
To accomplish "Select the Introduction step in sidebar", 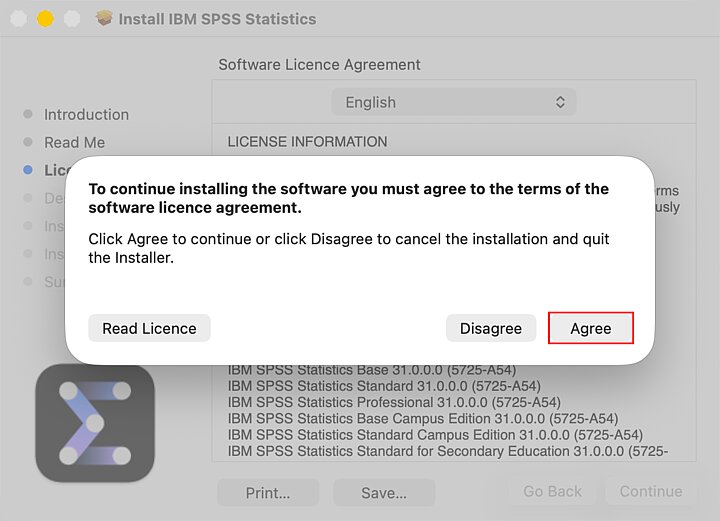I will point(86,114).
